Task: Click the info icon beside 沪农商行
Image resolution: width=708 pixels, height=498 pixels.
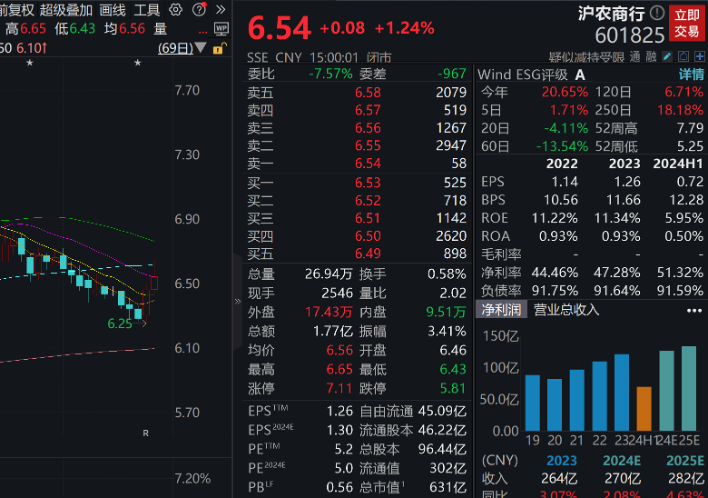Action: (656, 13)
